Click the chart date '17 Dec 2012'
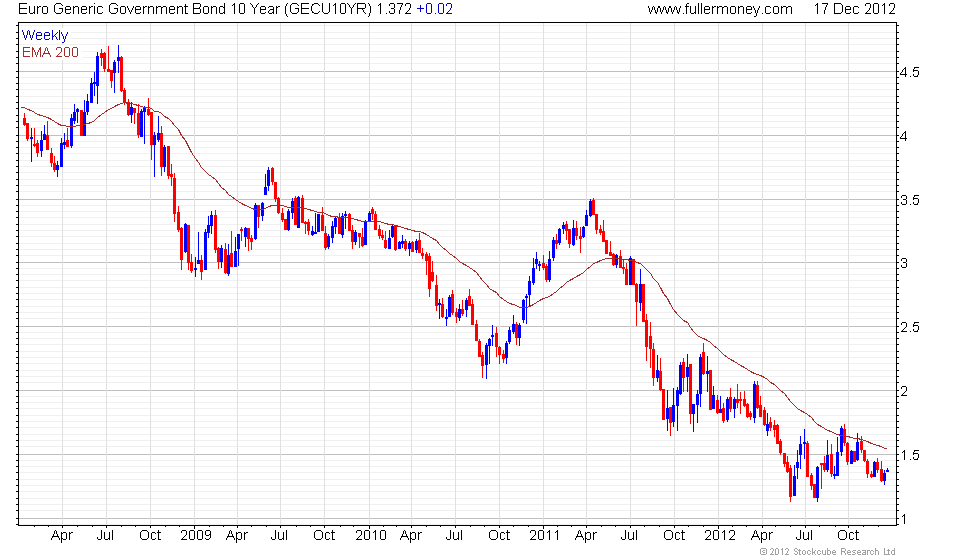 854,9
